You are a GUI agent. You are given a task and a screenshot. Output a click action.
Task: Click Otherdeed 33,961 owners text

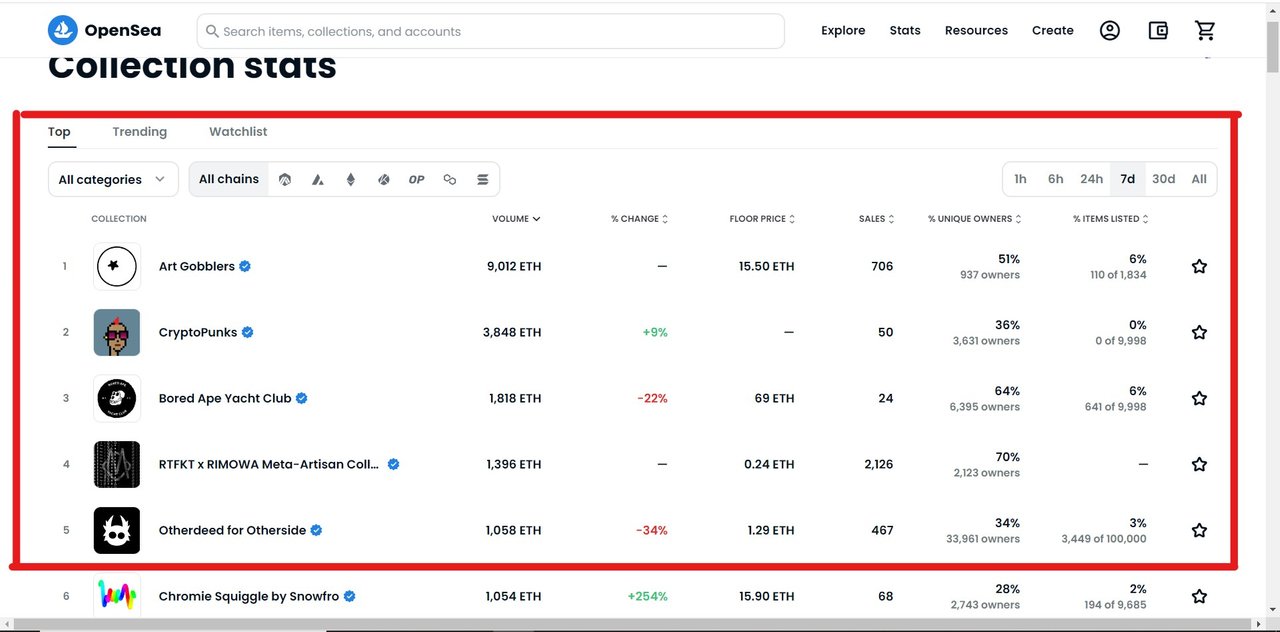[981, 539]
